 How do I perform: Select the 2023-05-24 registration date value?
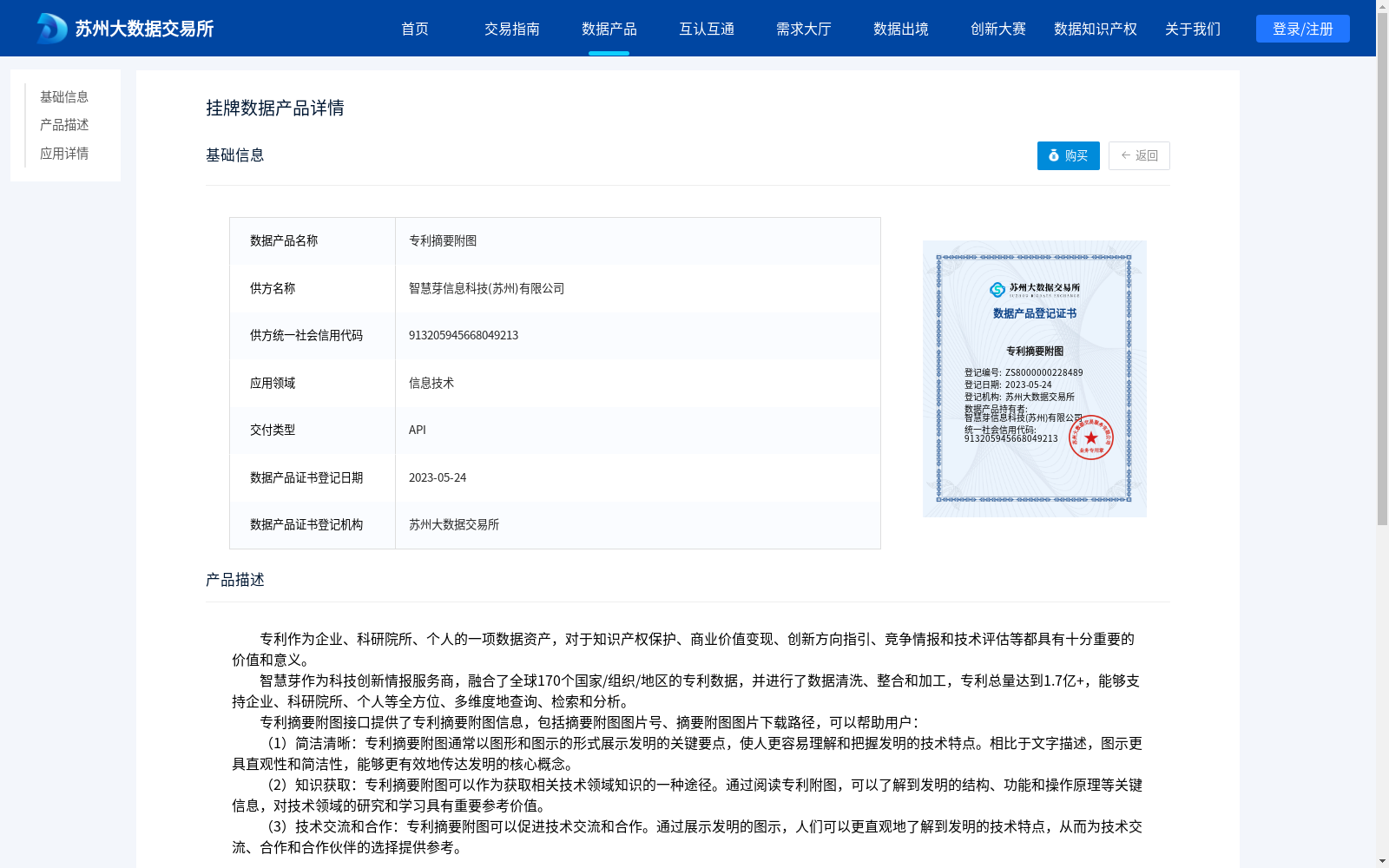coord(438,477)
